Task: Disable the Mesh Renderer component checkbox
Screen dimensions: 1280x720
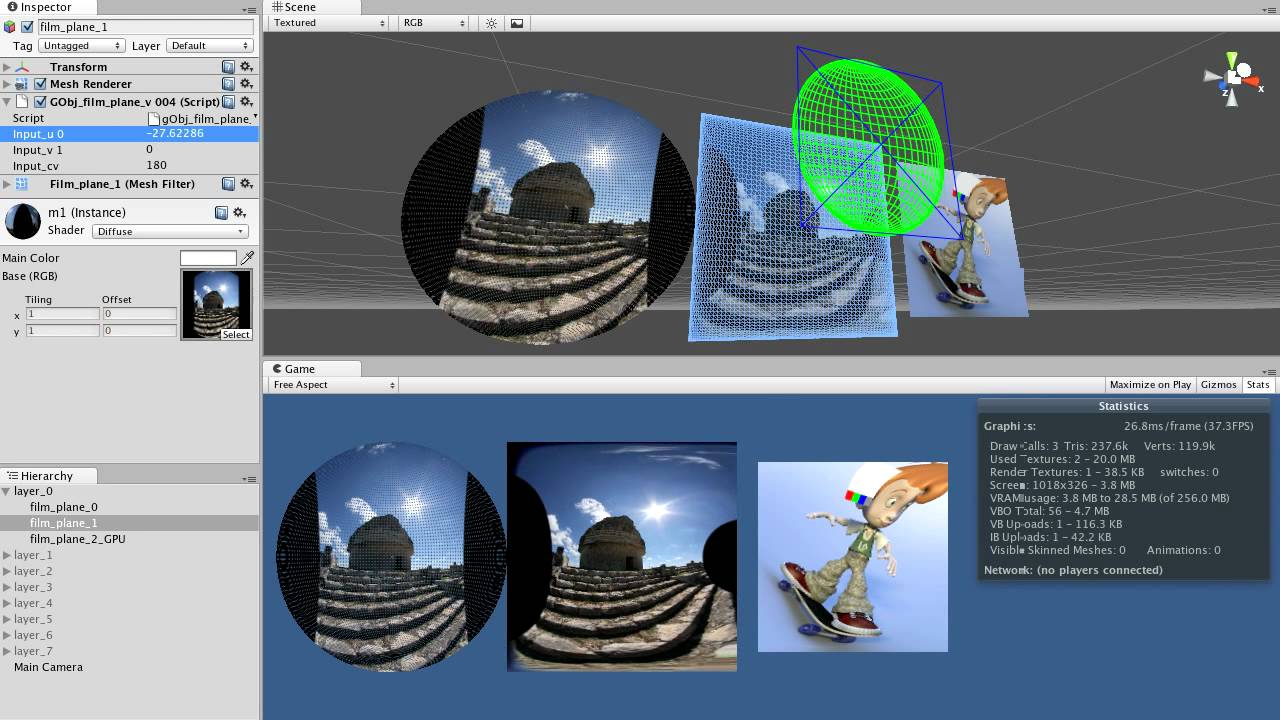Action: (x=40, y=84)
